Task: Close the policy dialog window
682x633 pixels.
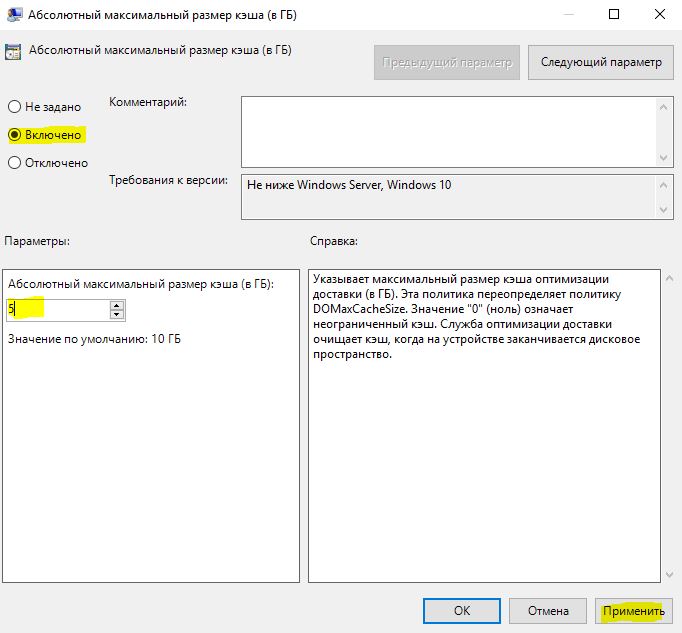Action: pyautogui.click(x=660, y=14)
